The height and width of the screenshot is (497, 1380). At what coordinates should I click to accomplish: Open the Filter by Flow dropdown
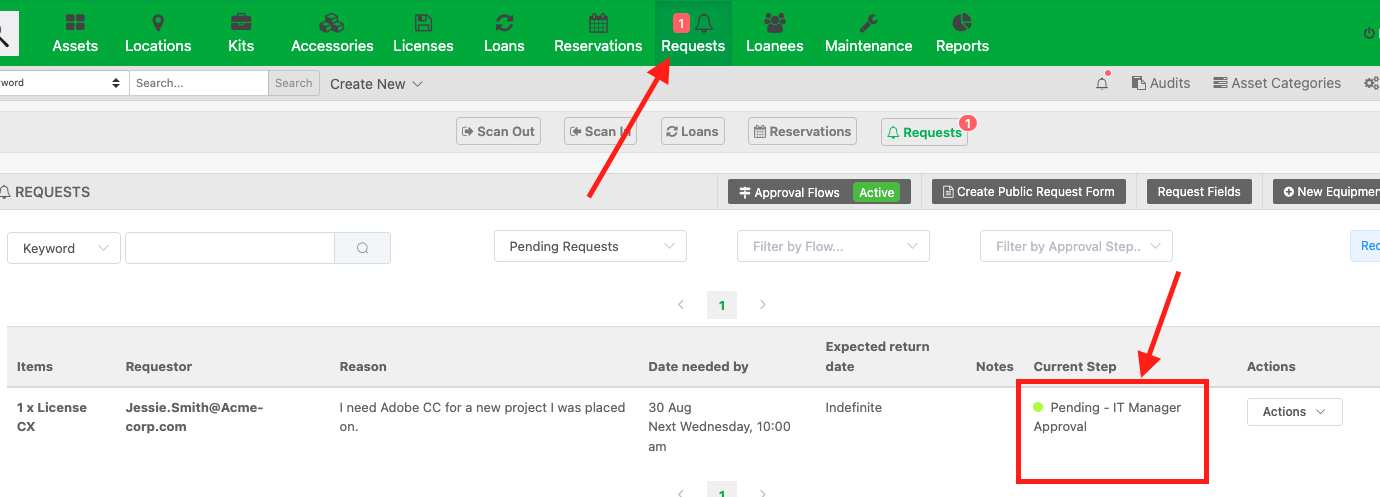[x=833, y=246]
